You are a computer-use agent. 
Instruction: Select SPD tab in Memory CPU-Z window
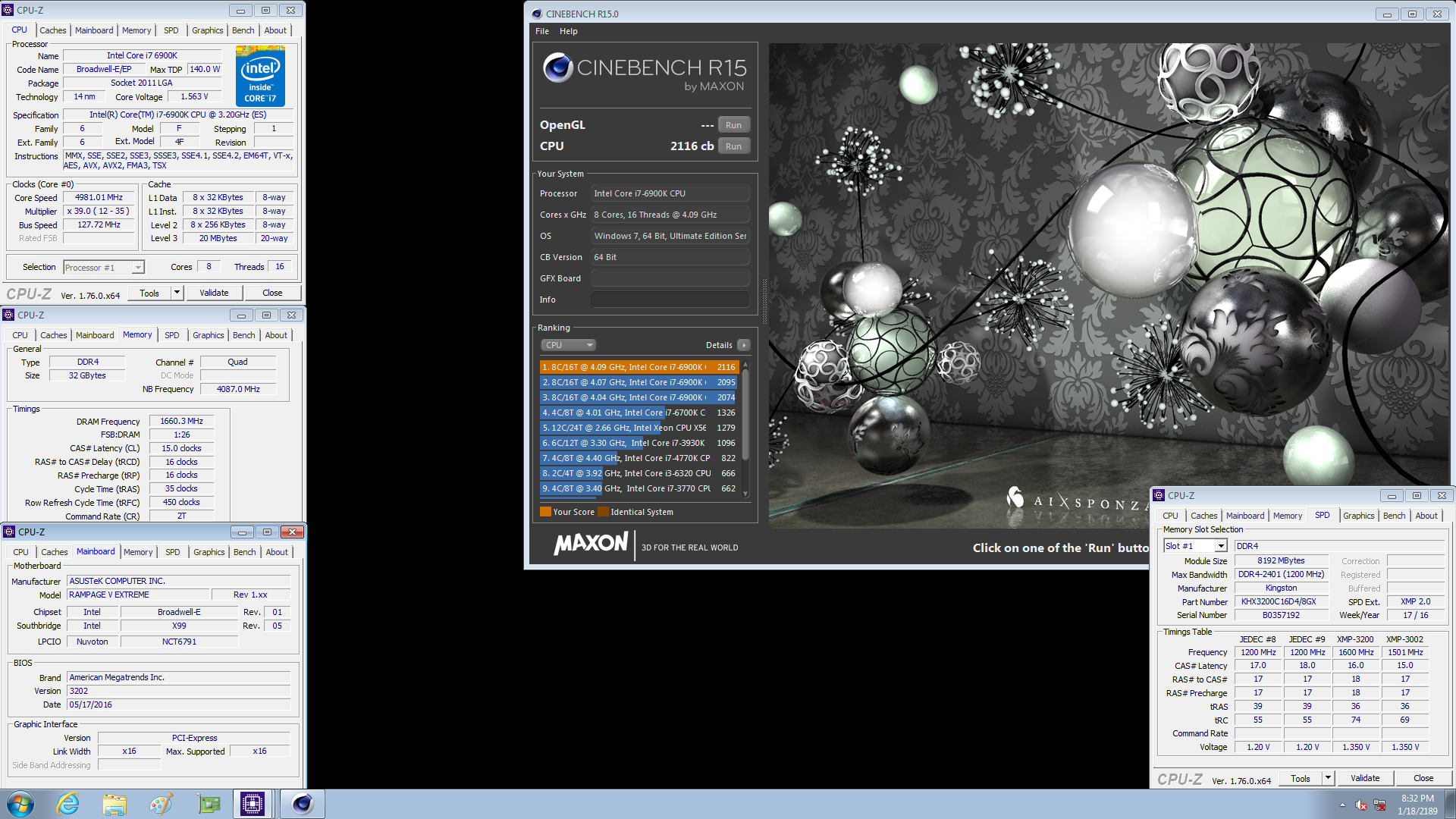[172, 335]
